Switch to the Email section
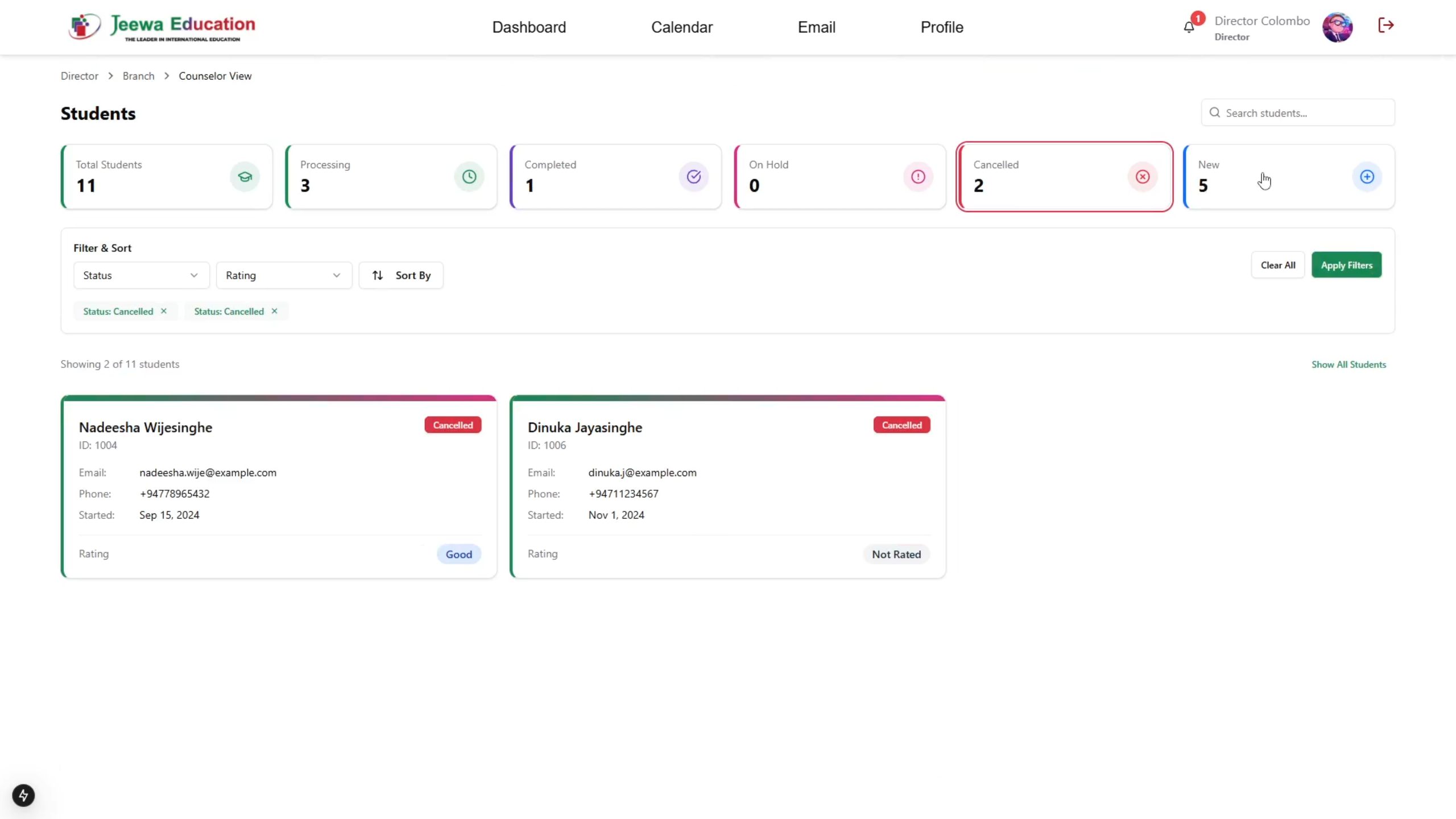Screen dimensions: 1456x819 [816, 27]
